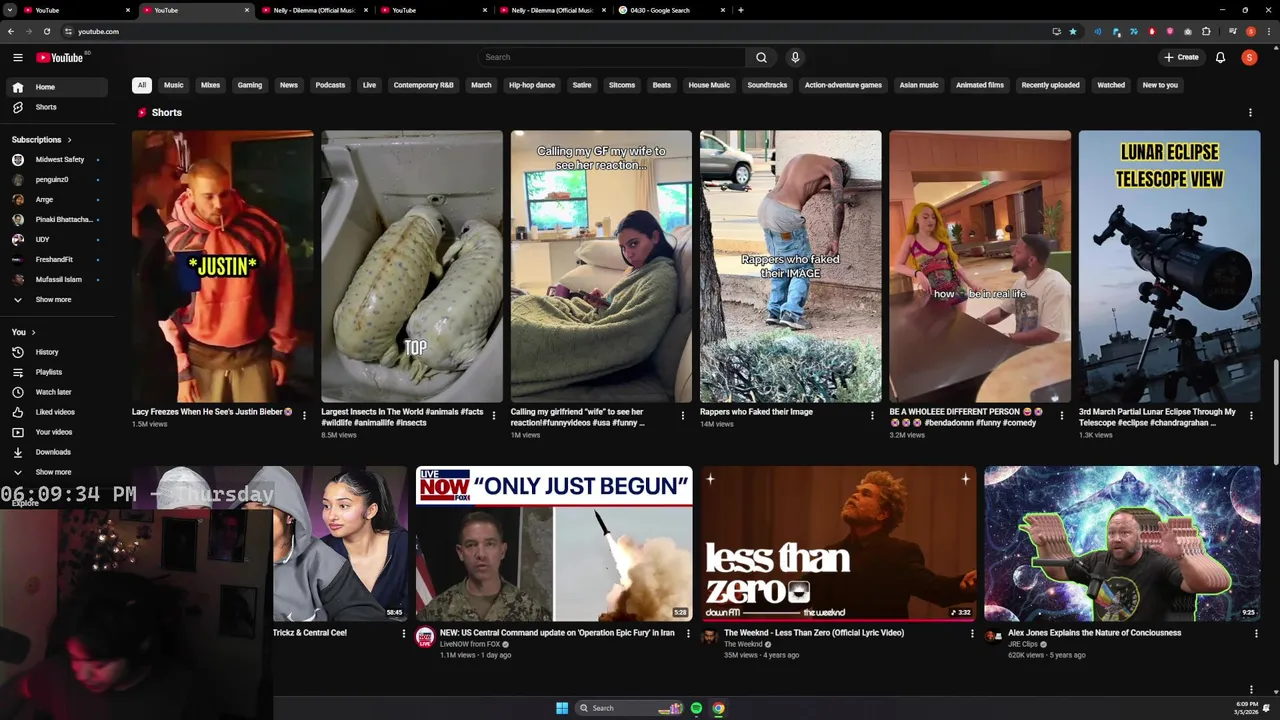This screenshot has height=720, width=1280.
Task: Click the search magnifier button
Action: 761,57
